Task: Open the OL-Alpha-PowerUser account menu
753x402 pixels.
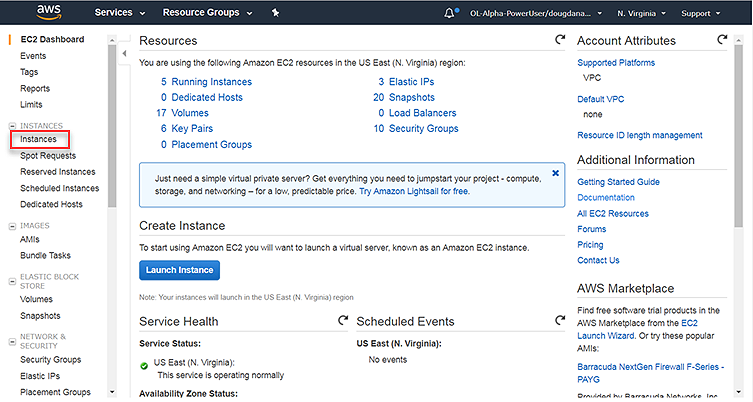Action: [535, 13]
